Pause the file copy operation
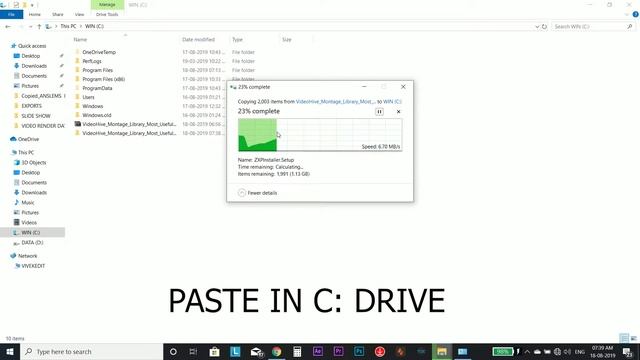Viewport: 640px width, 360px height. pos(379,111)
